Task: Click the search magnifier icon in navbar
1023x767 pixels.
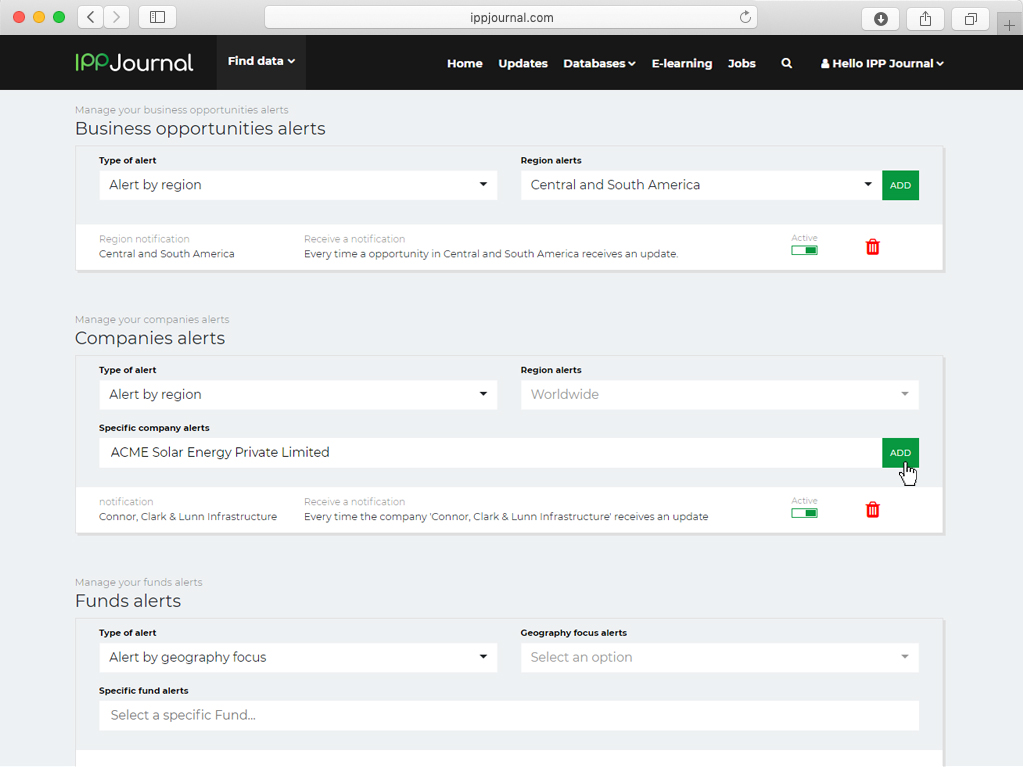Action: click(x=787, y=63)
